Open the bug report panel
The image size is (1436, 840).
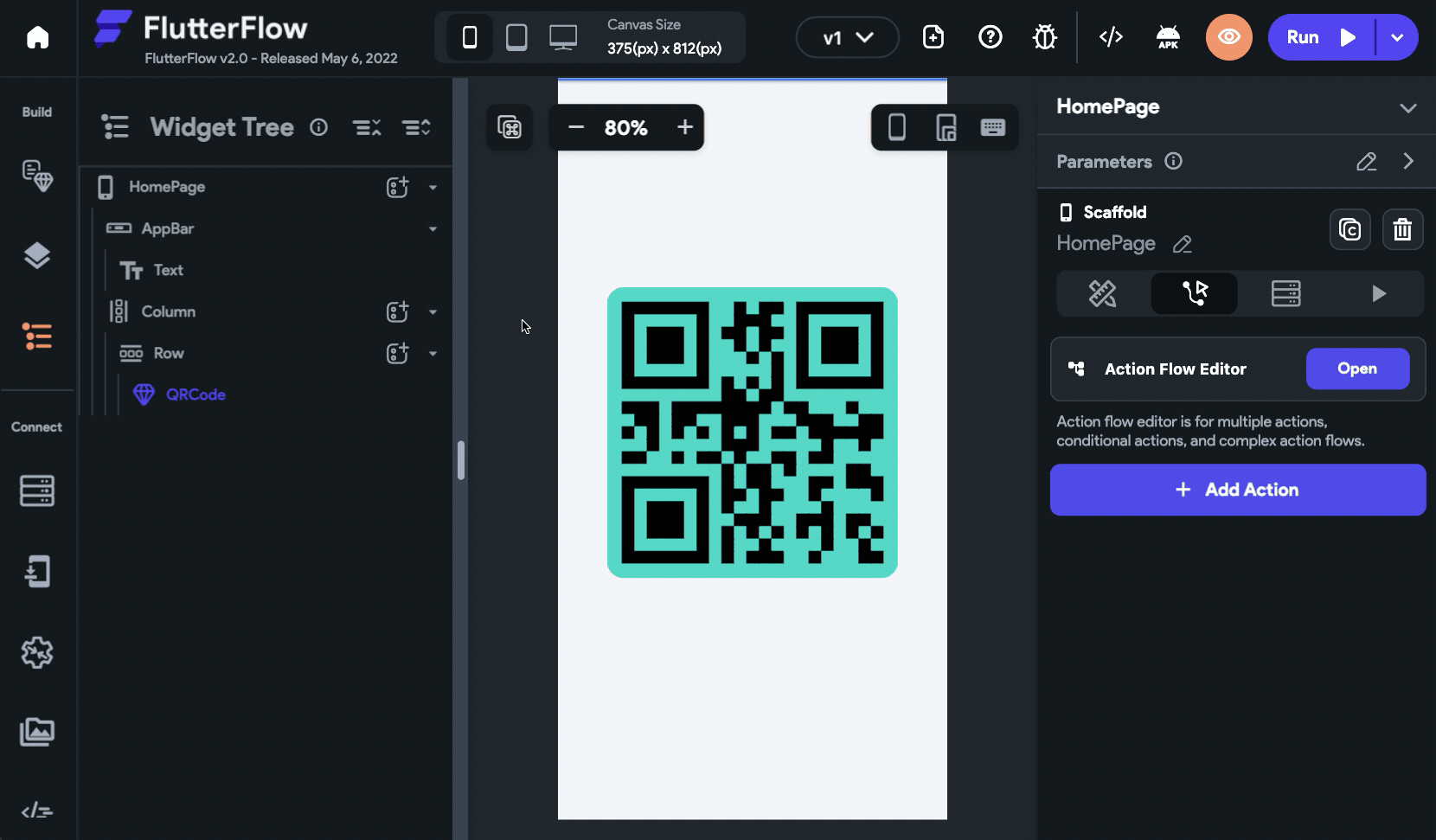coord(1044,37)
